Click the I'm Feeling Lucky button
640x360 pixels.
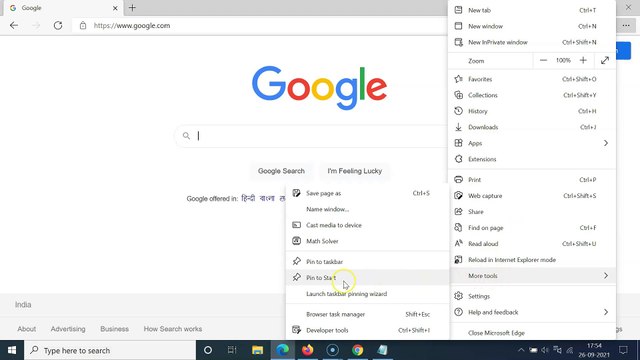click(x=355, y=171)
